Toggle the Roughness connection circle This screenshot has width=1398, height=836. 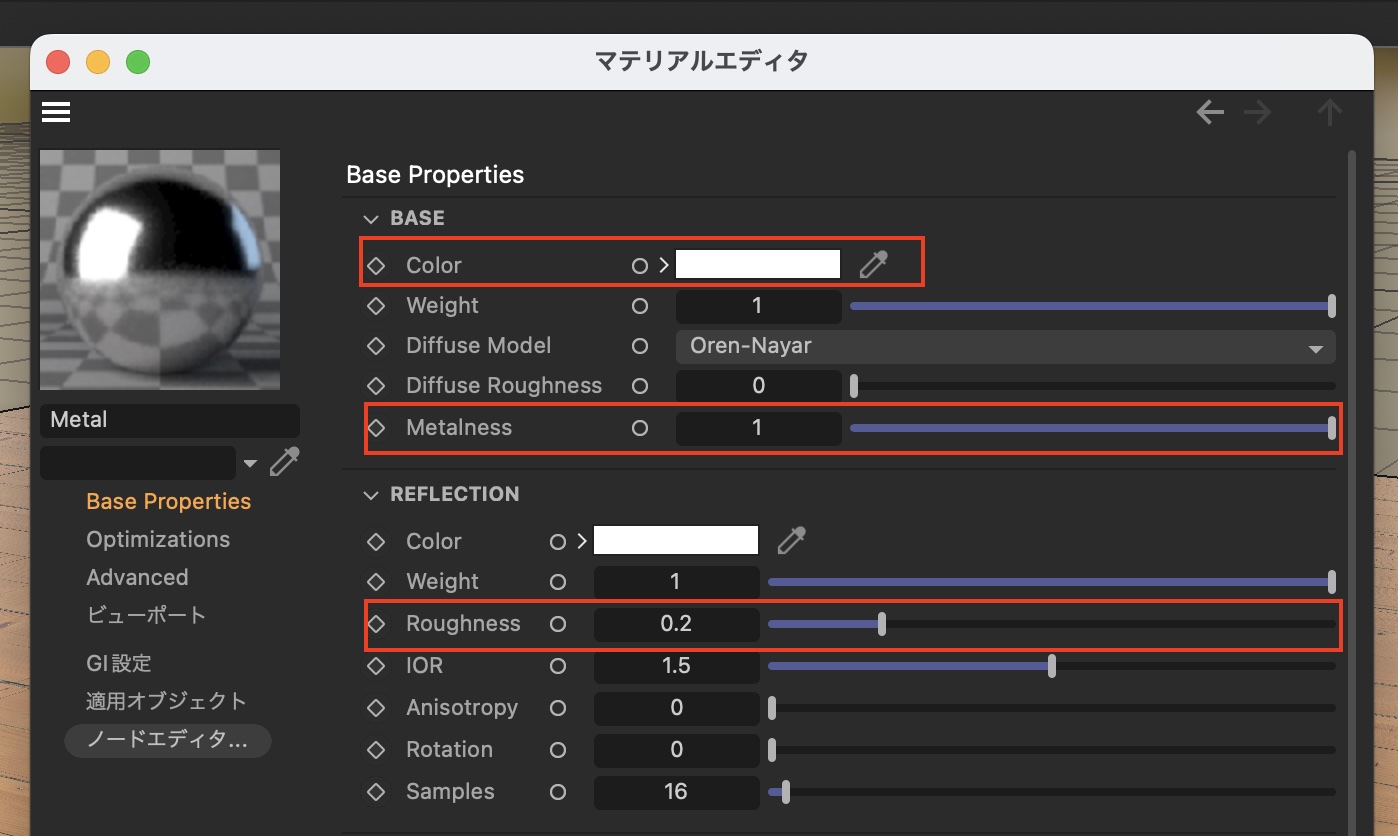pyautogui.click(x=558, y=623)
